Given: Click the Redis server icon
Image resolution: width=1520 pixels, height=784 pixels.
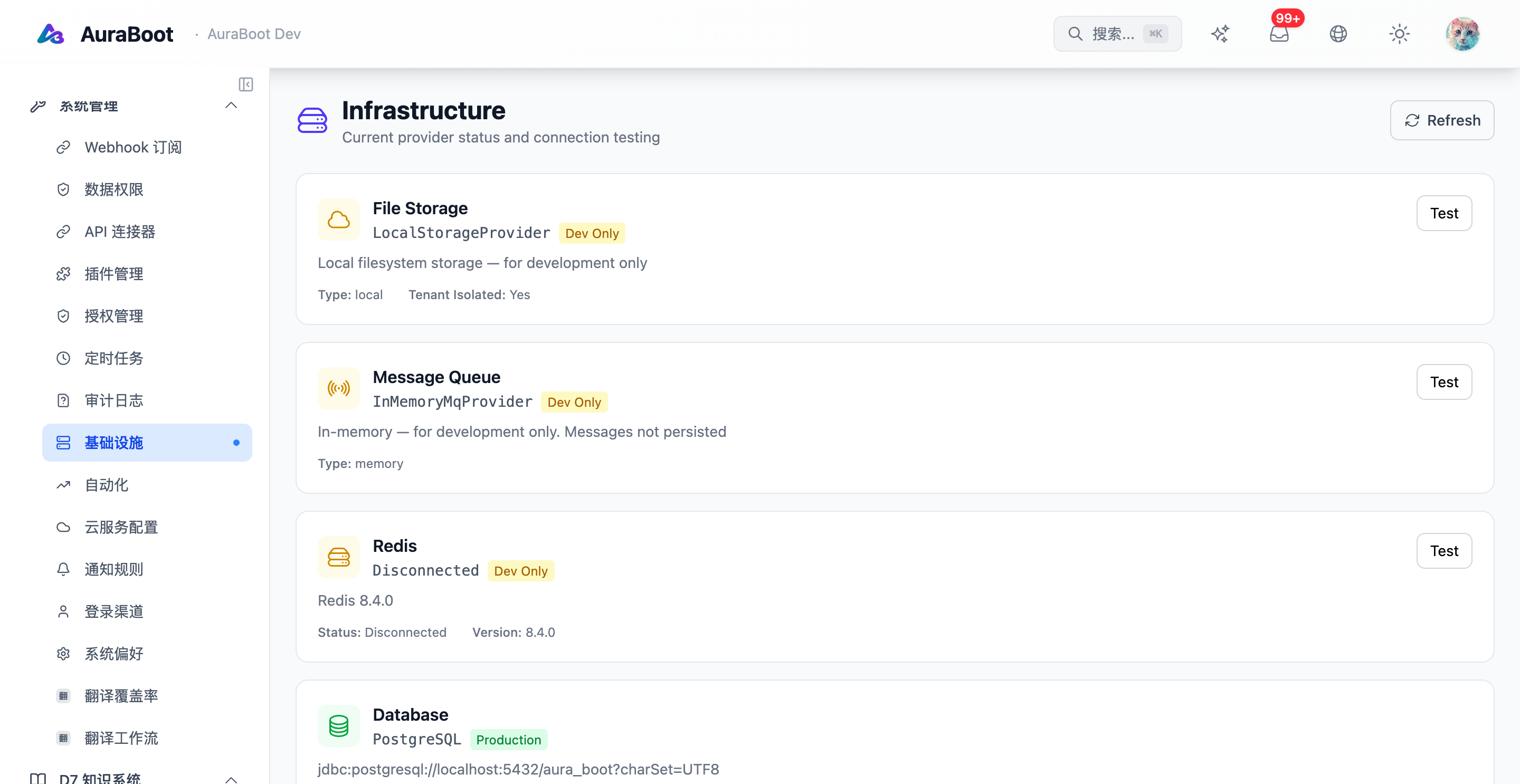Looking at the screenshot, I should [339, 557].
